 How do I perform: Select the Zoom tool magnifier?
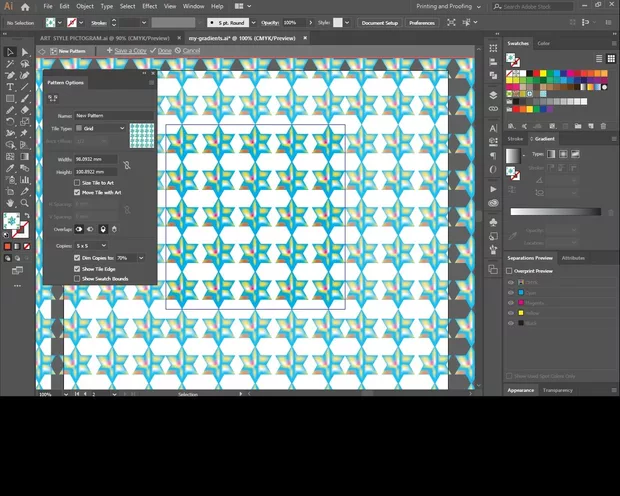click(x=25, y=203)
